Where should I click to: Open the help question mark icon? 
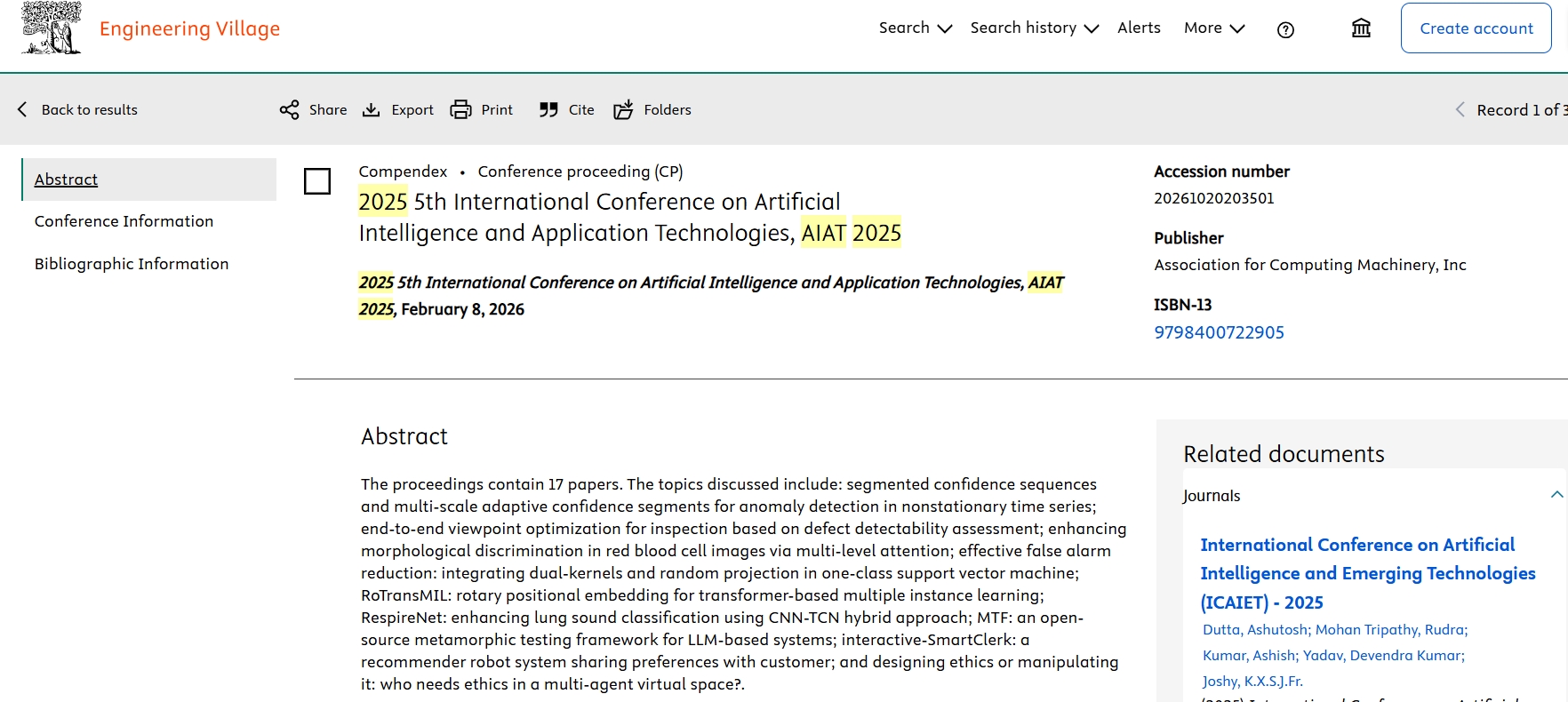tap(1284, 30)
